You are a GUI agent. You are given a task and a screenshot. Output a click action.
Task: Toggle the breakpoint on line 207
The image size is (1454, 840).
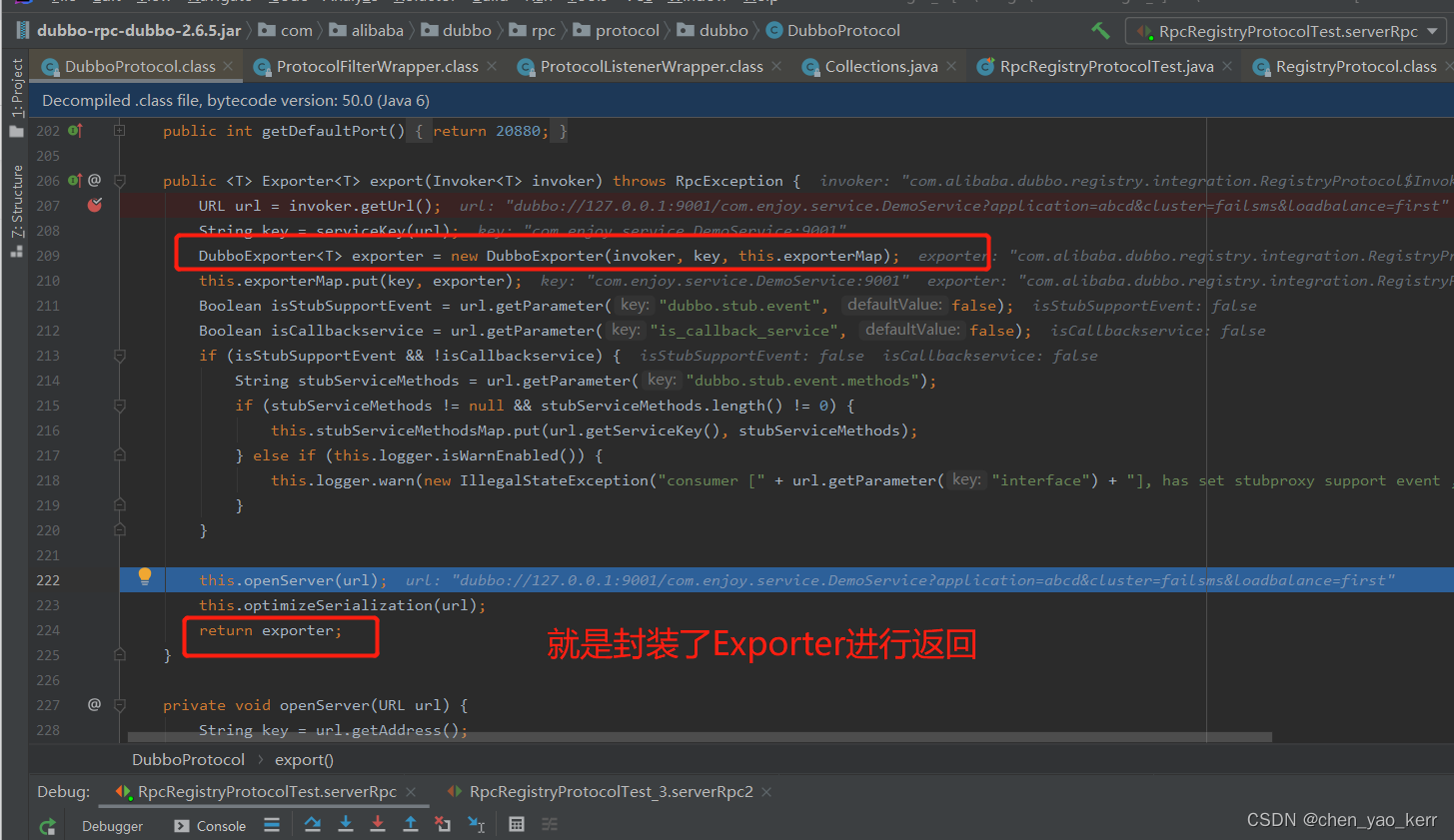[95, 206]
